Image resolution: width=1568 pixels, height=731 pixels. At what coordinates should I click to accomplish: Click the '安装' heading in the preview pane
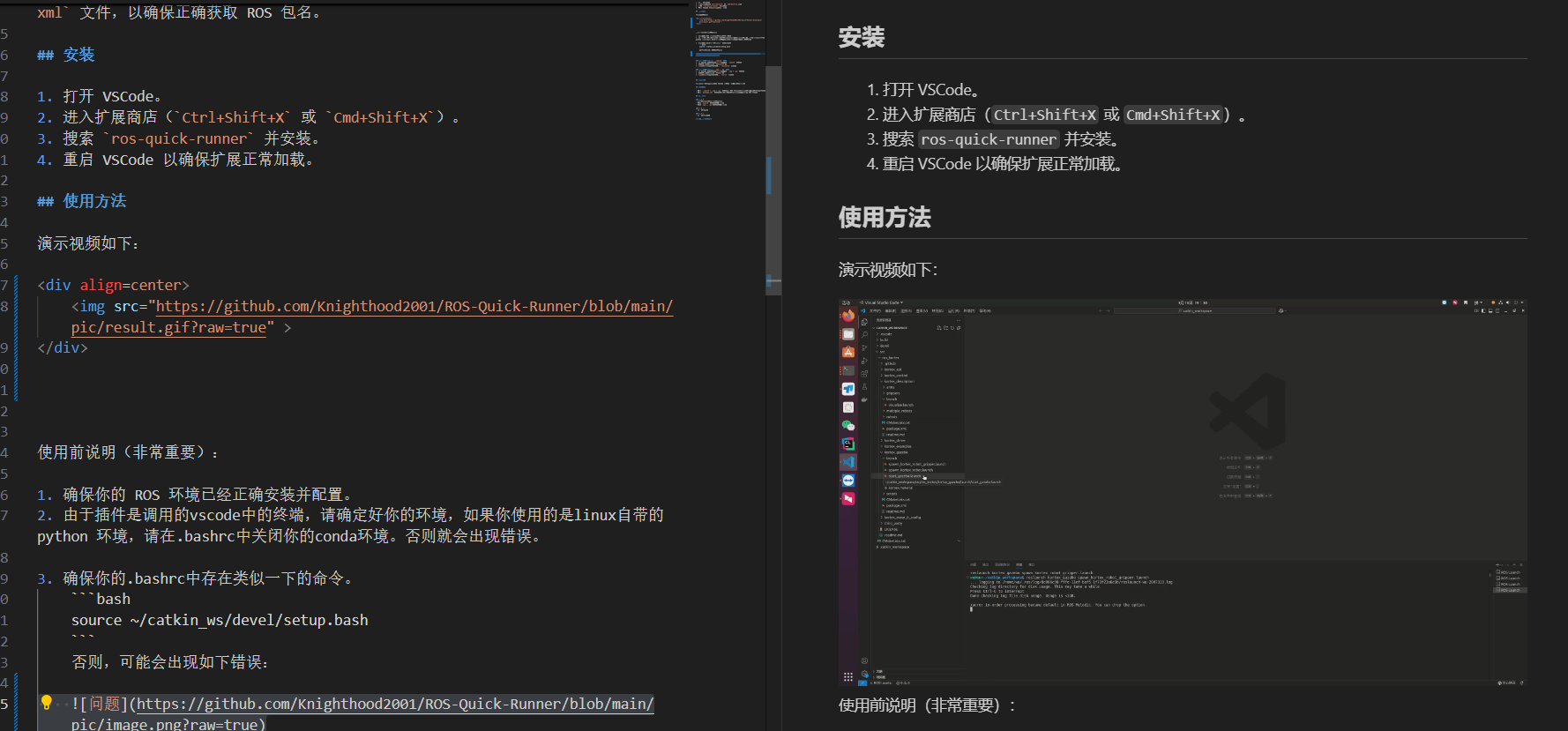pyautogui.click(x=862, y=37)
